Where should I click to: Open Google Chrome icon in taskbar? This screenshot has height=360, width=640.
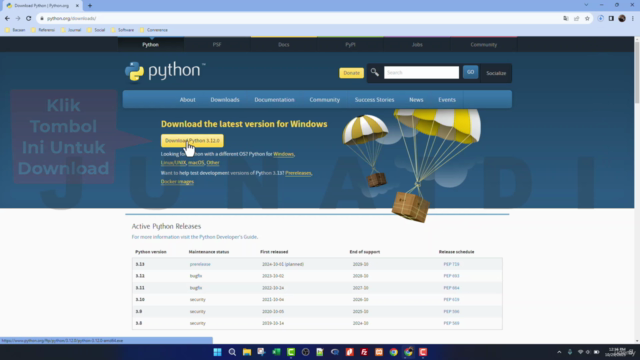coord(393,352)
